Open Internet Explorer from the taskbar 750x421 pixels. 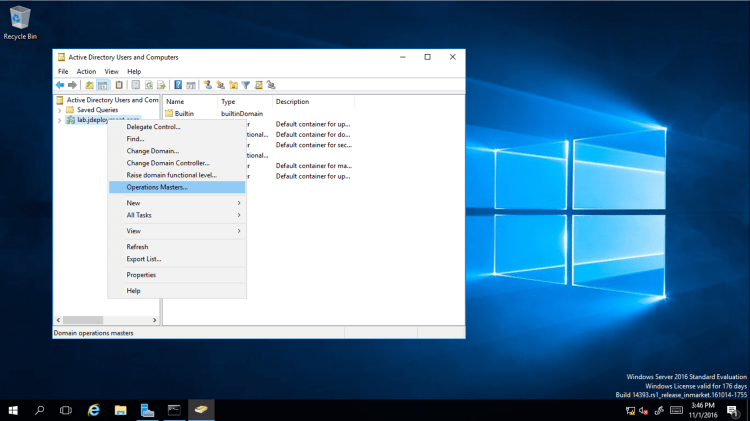point(94,410)
